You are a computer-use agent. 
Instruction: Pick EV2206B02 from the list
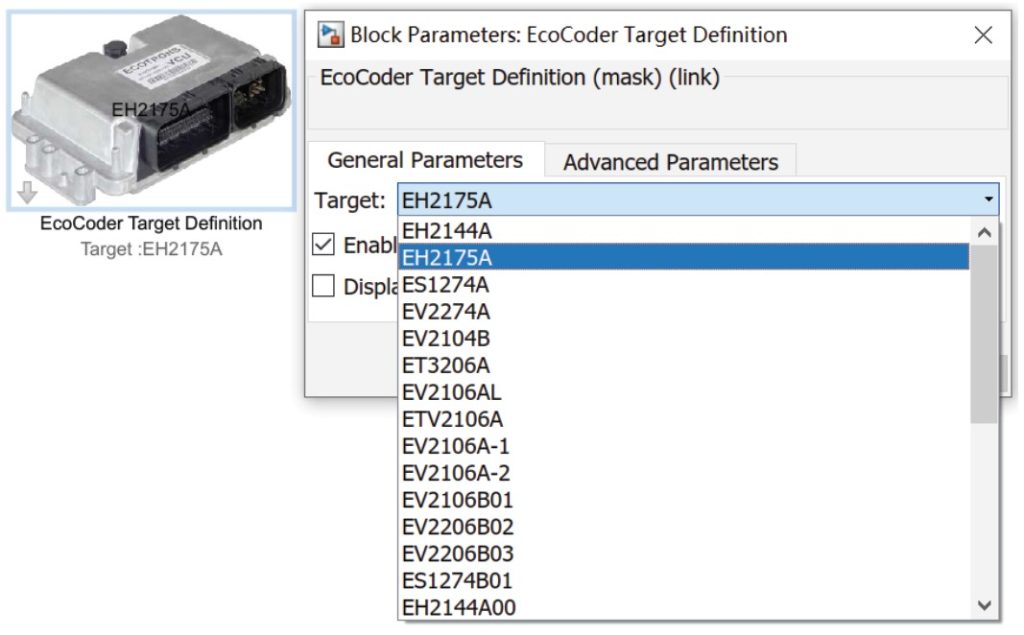[x=684, y=527]
